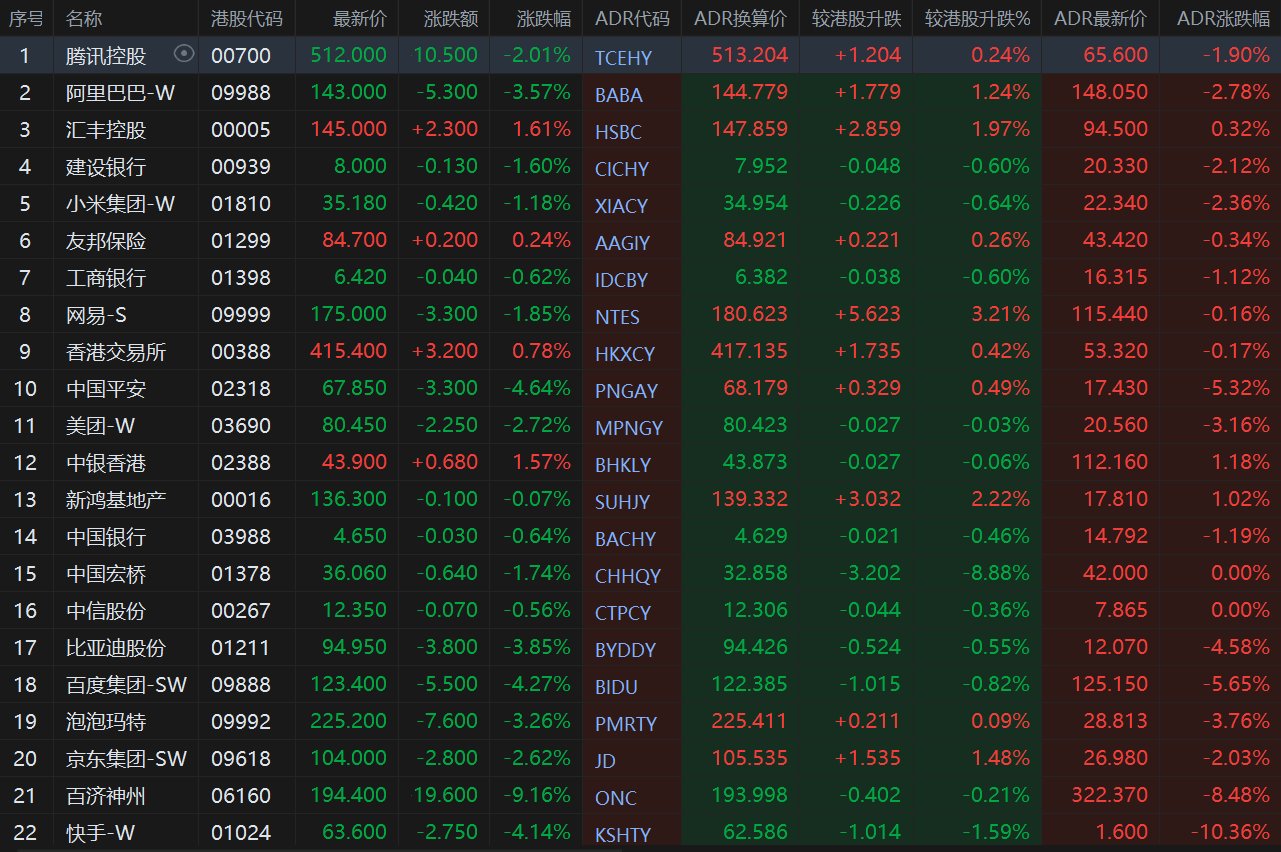Sort by the 涨跌幅 column header
Viewport: 1281px width, 852px height.
544,19
